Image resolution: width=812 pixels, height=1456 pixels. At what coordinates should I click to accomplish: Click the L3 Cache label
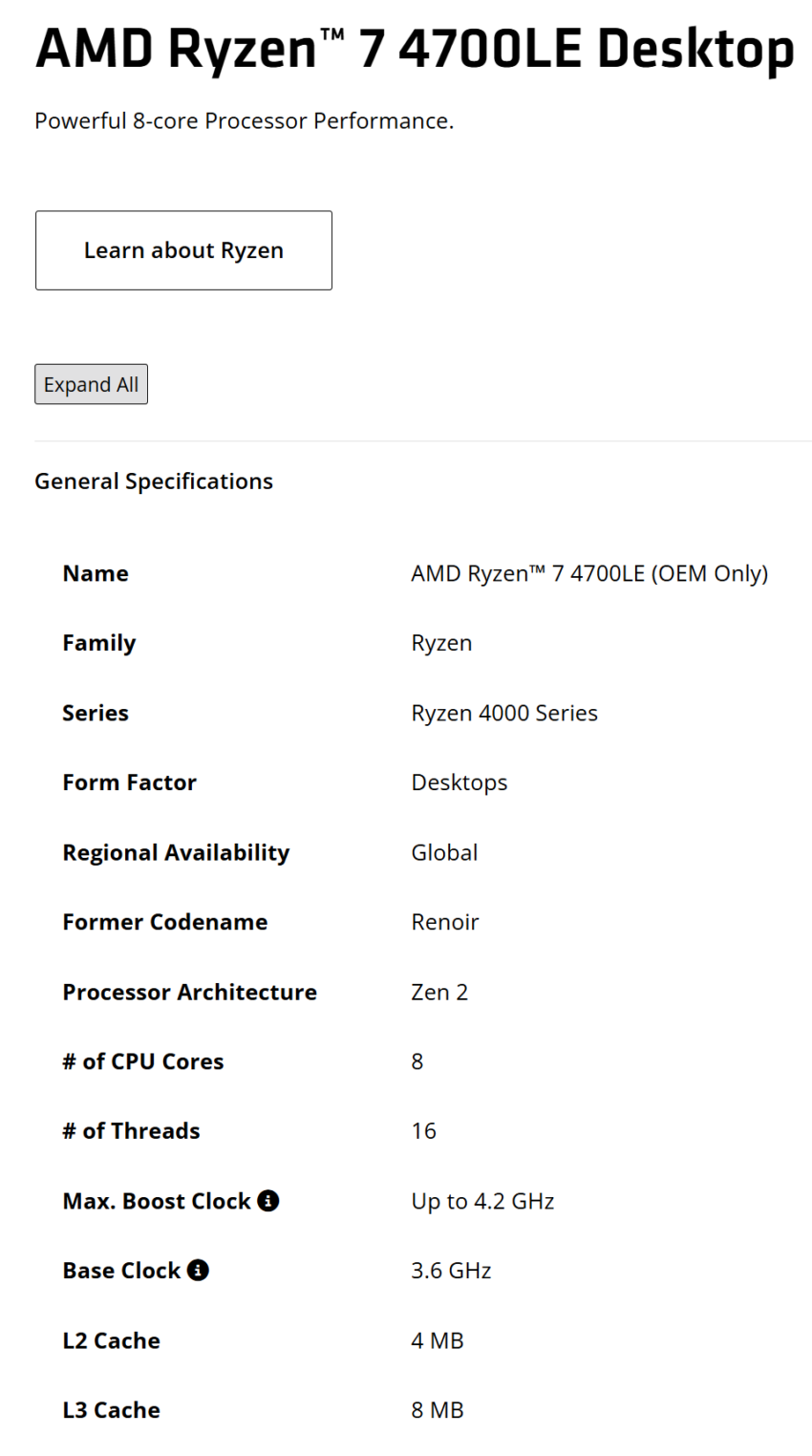[x=111, y=1410]
